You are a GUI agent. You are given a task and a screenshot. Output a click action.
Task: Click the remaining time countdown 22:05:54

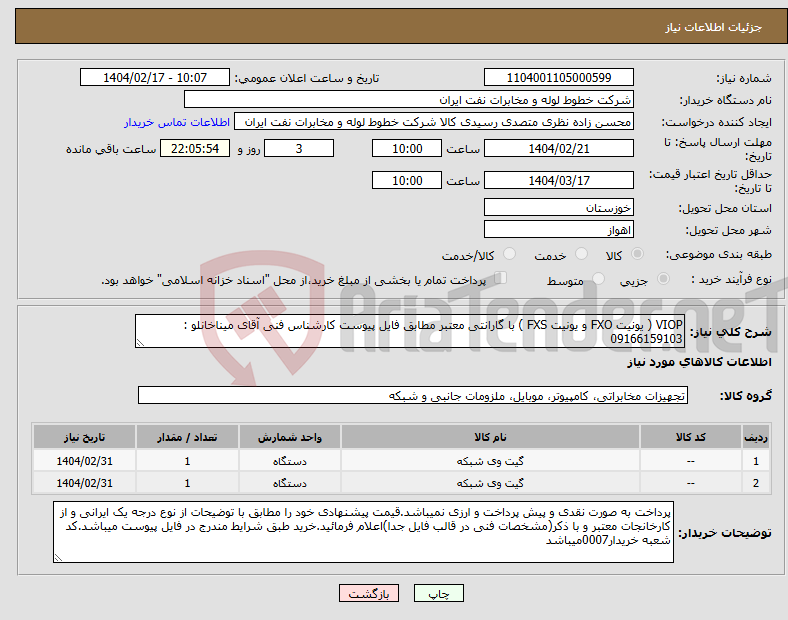click(195, 149)
